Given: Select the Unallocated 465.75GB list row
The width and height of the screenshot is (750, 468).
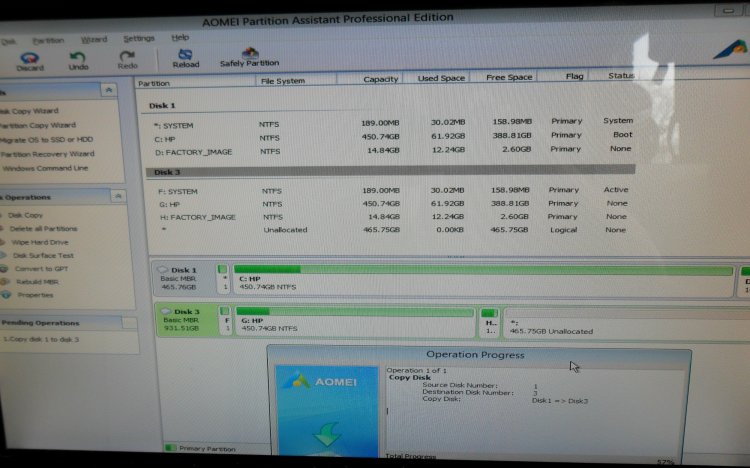Looking at the screenshot, I should click(392, 230).
